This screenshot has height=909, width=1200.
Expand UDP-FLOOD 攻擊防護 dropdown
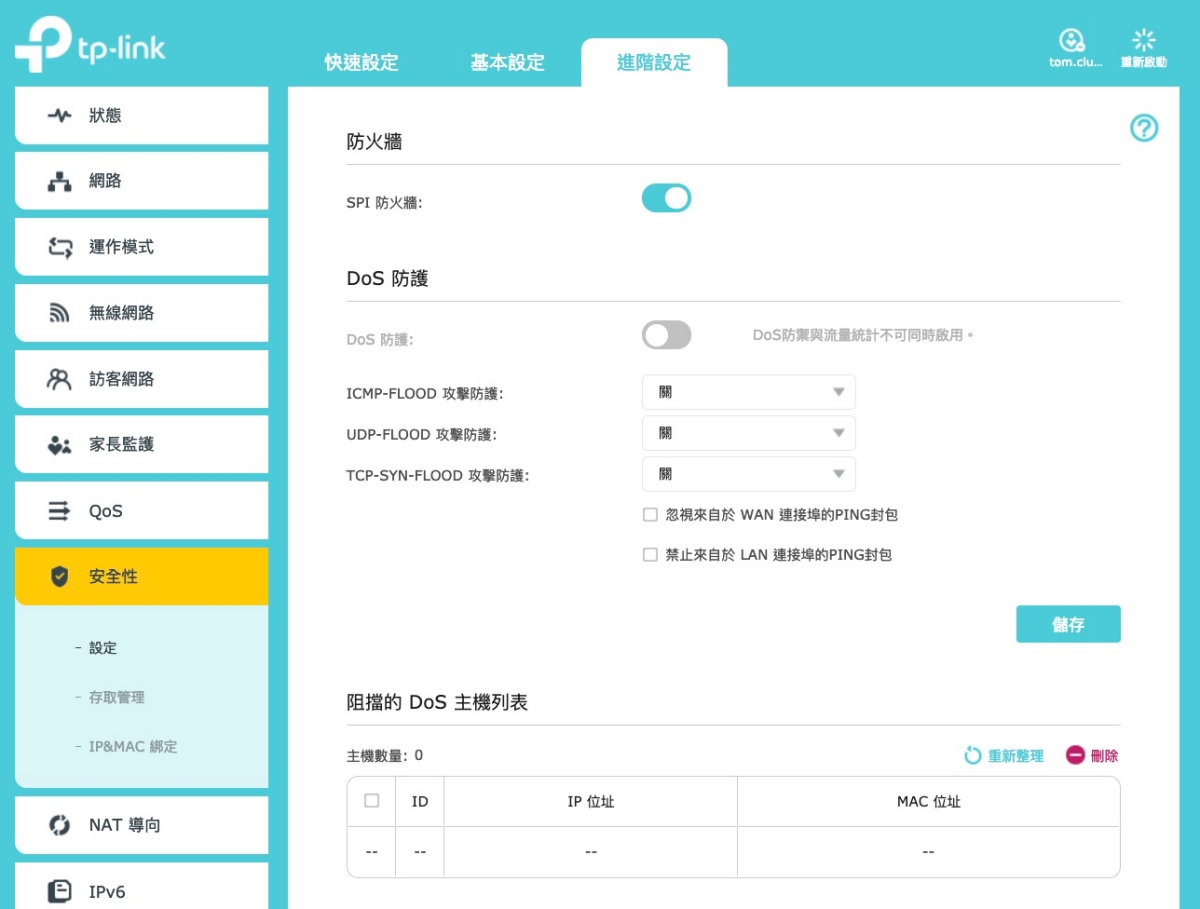point(748,433)
